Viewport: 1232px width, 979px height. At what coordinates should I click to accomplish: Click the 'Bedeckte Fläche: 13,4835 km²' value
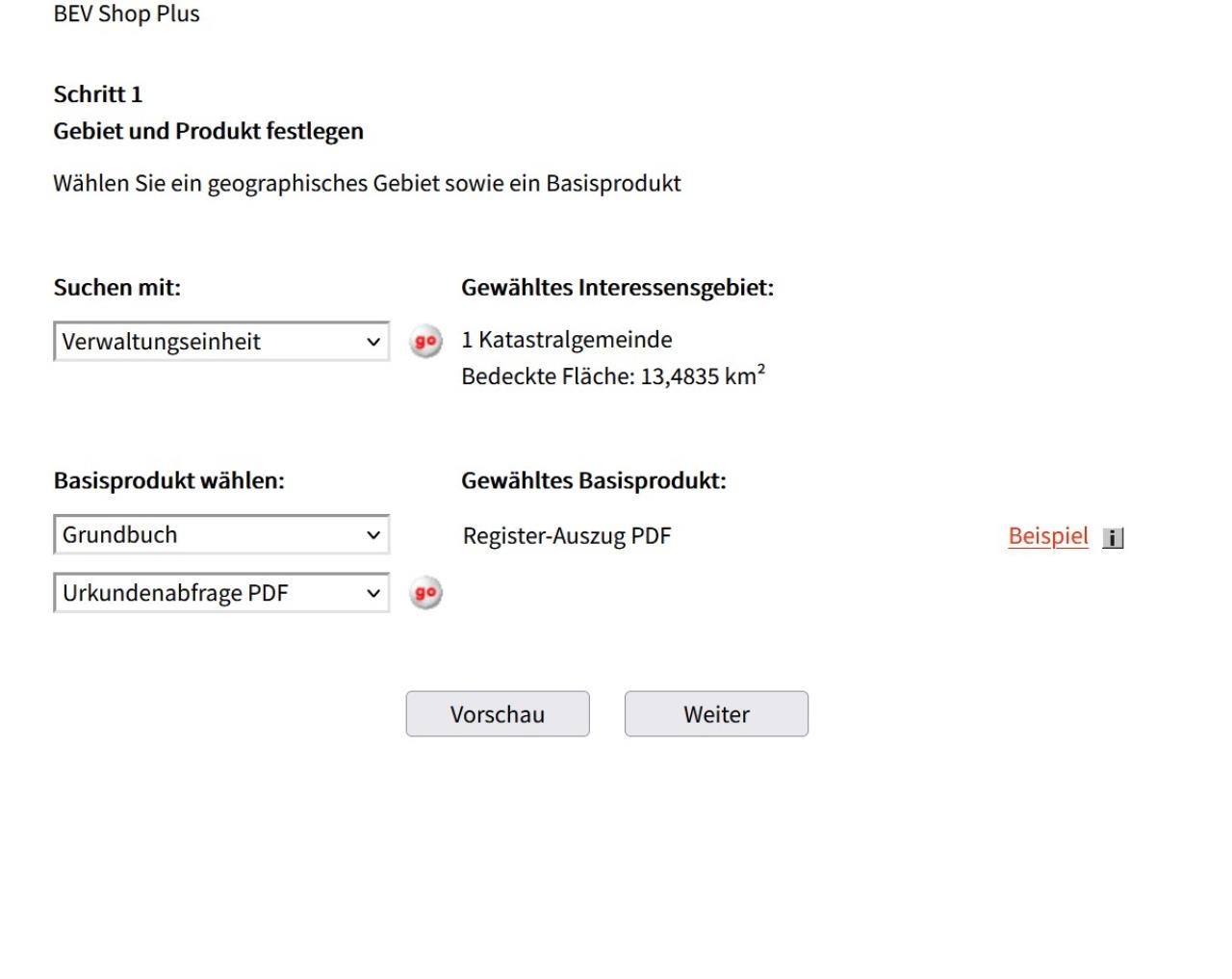pyautogui.click(x=613, y=375)
